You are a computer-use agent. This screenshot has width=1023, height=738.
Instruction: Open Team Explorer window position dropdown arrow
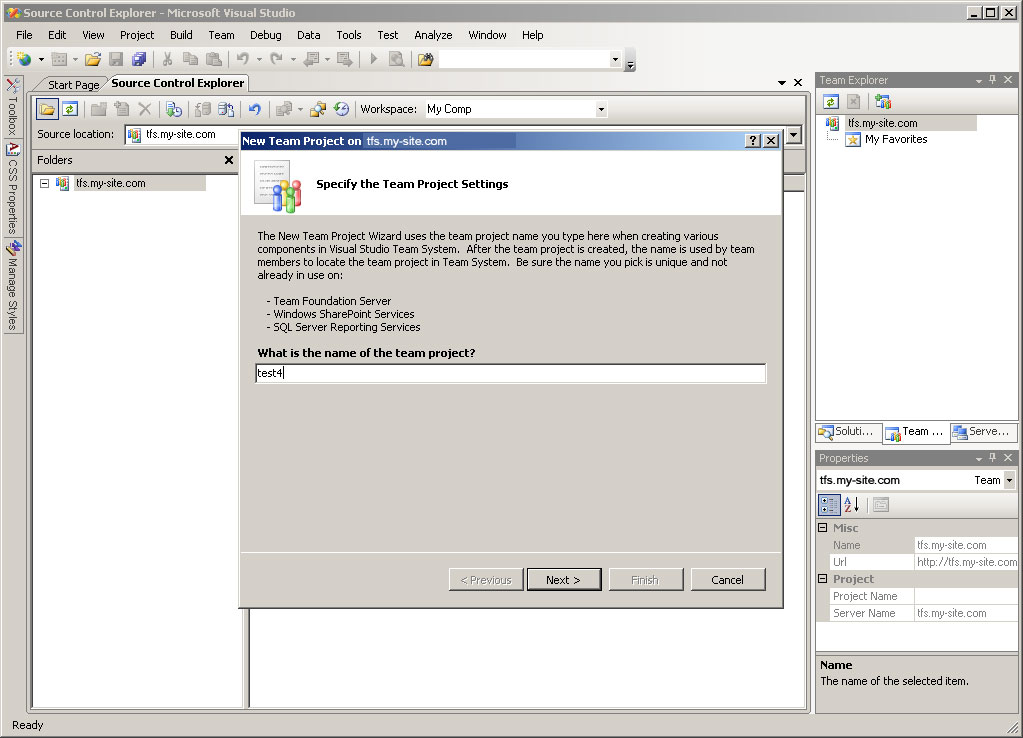tap(979, 80)
